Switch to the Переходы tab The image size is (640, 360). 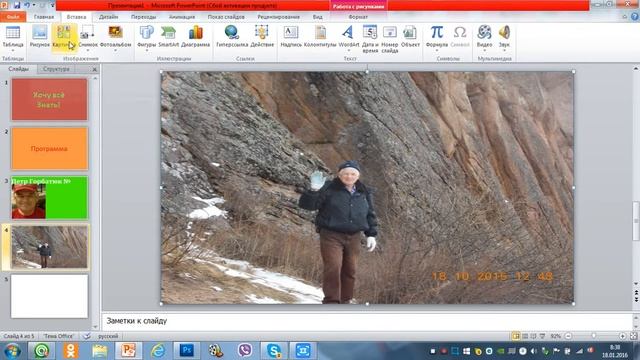[143, 17]
